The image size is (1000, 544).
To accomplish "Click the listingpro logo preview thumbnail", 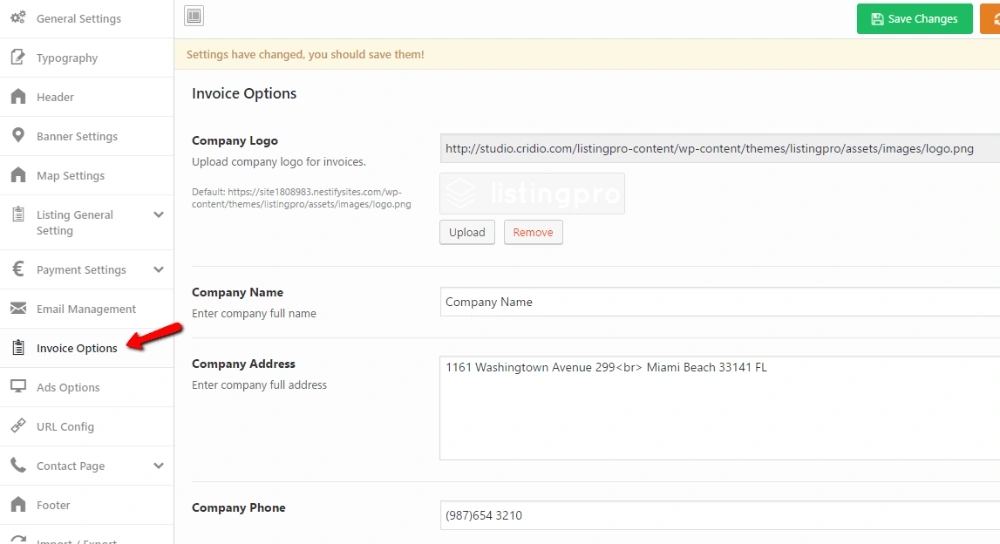I will [532, 193].
